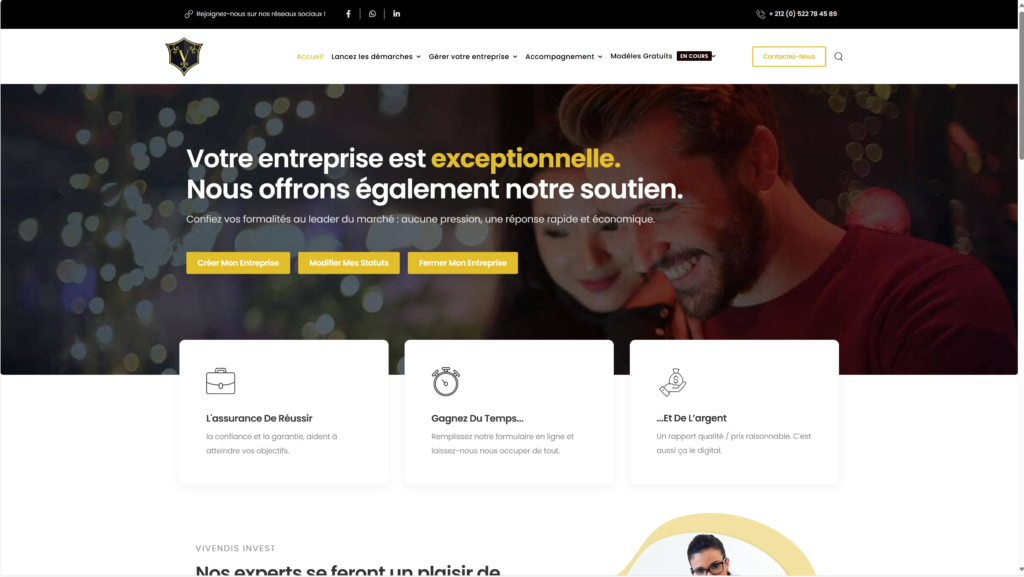Click the Contactez-Nous button
The image size is (1024, 577).
tap(788, 57)
